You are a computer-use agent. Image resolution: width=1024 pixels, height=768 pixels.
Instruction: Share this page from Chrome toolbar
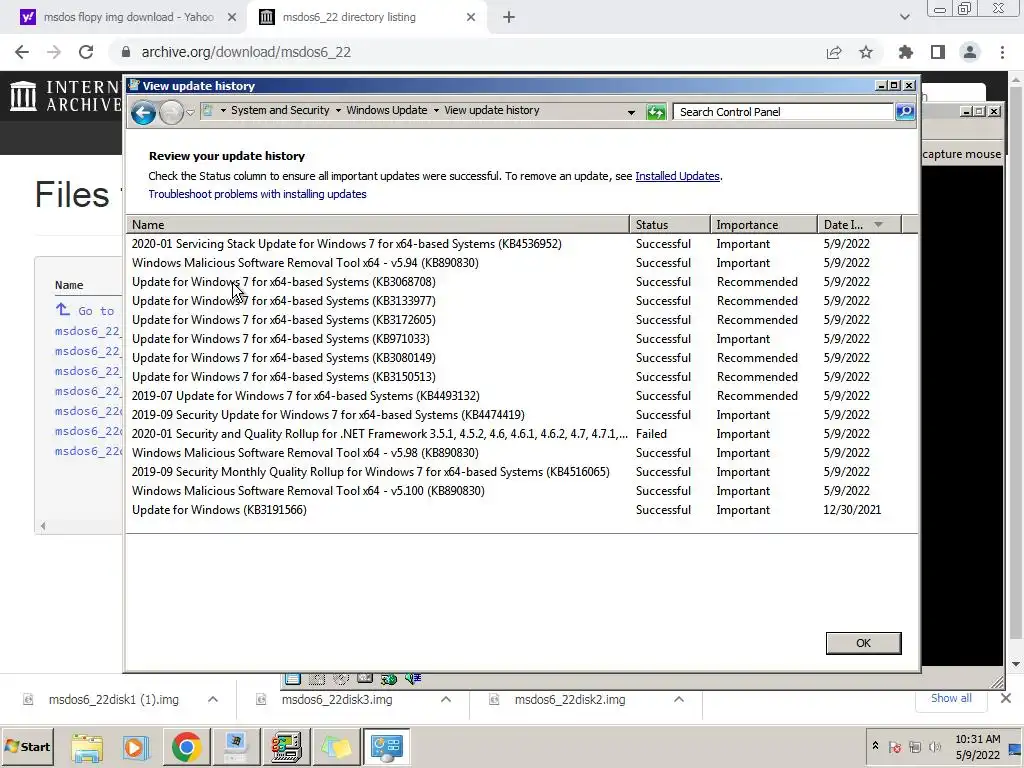click(x=834, y=52)
